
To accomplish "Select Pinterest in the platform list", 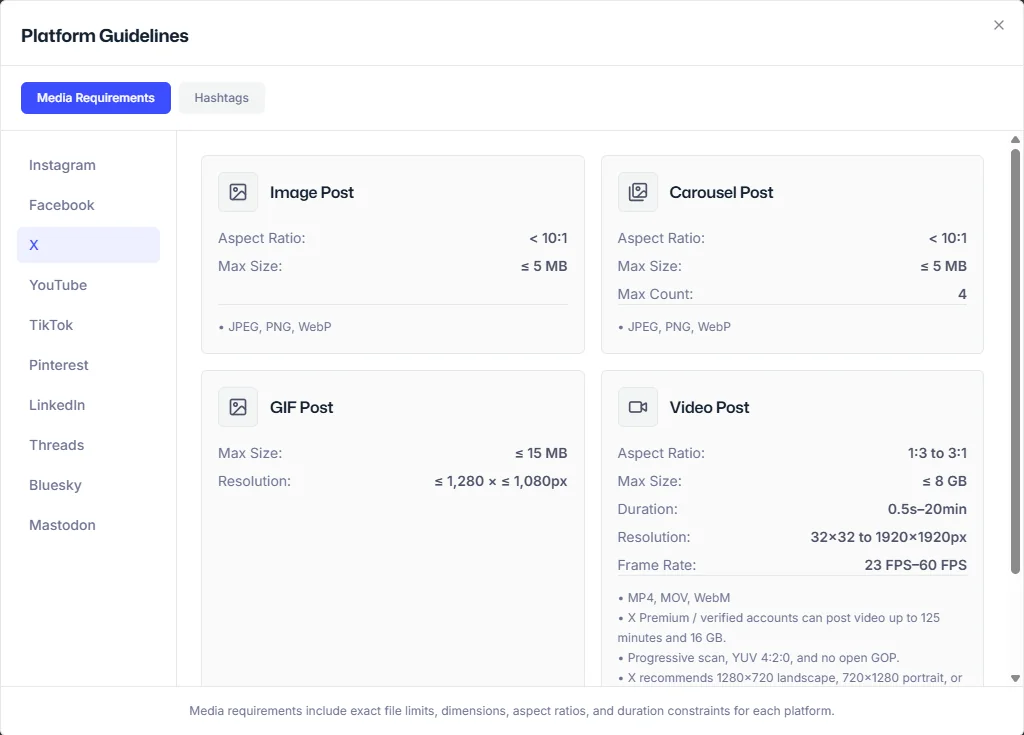I will point(88,365).
